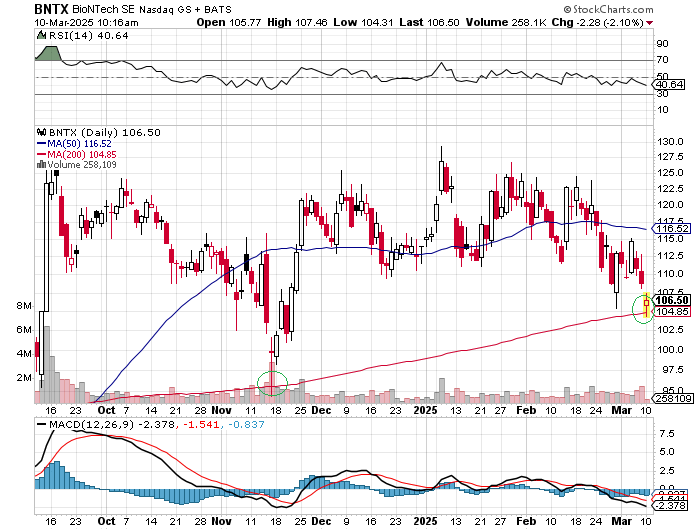Click the MA(50) 116.52 legend entry
Screen dimensions: 700x530
coord(79,143)
